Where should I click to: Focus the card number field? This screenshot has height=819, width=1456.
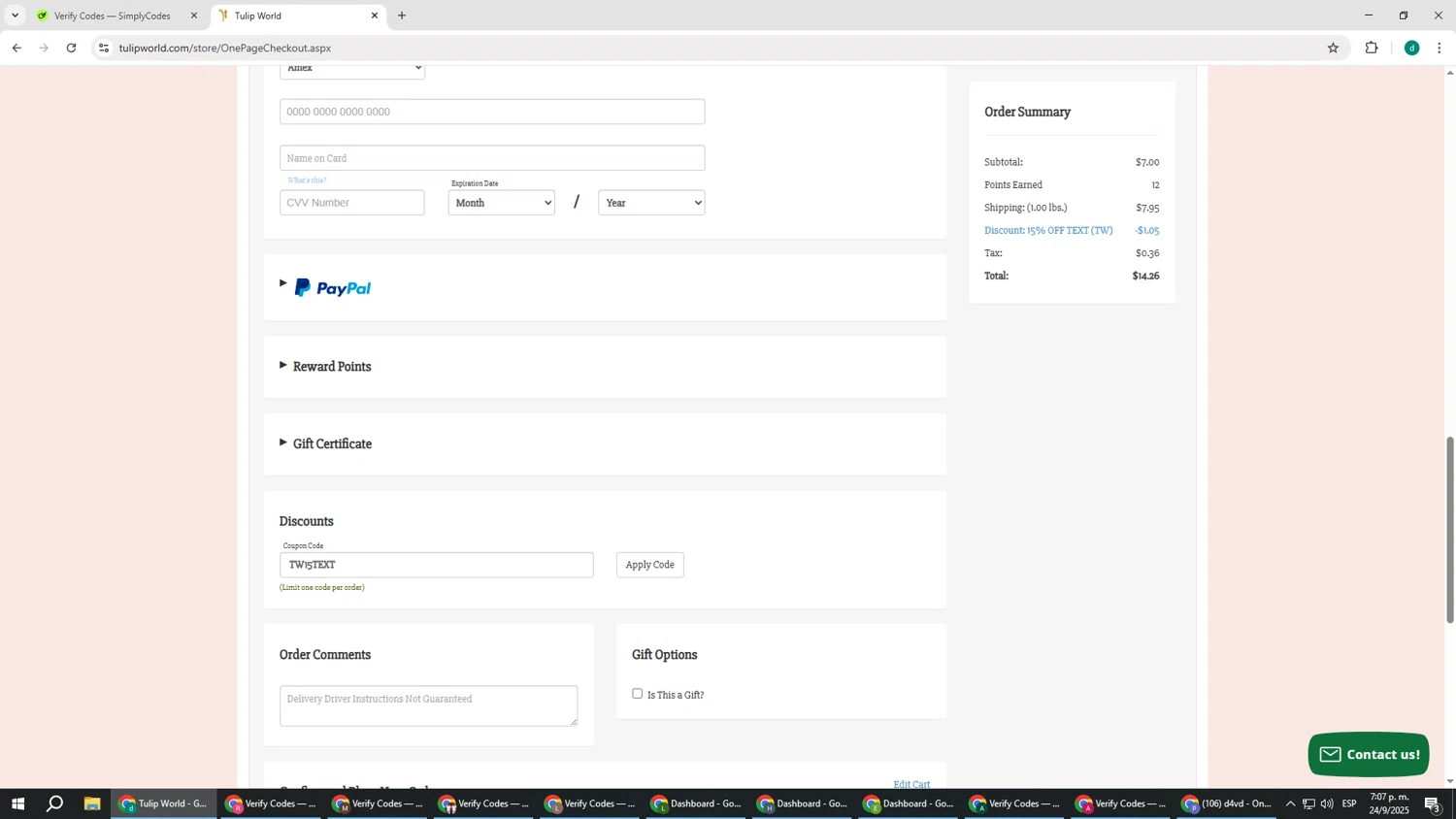coord(492,112)
